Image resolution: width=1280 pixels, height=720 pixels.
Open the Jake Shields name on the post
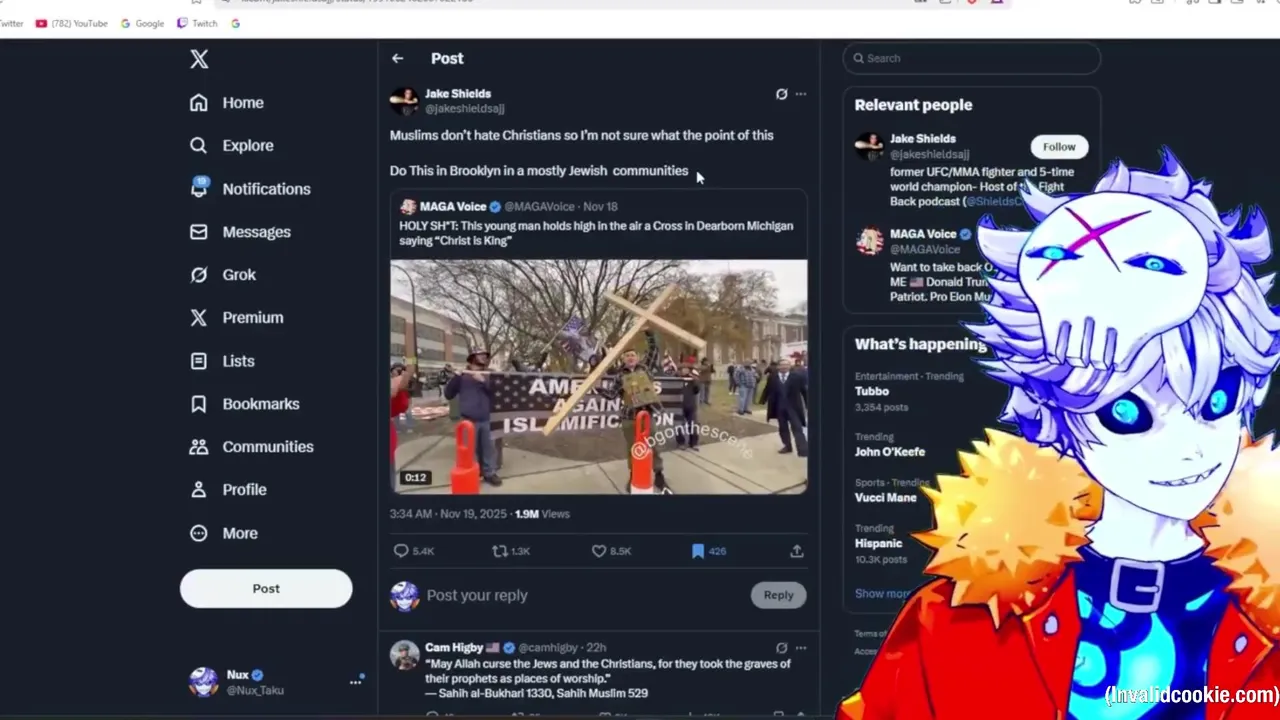(x=458, y=94)
